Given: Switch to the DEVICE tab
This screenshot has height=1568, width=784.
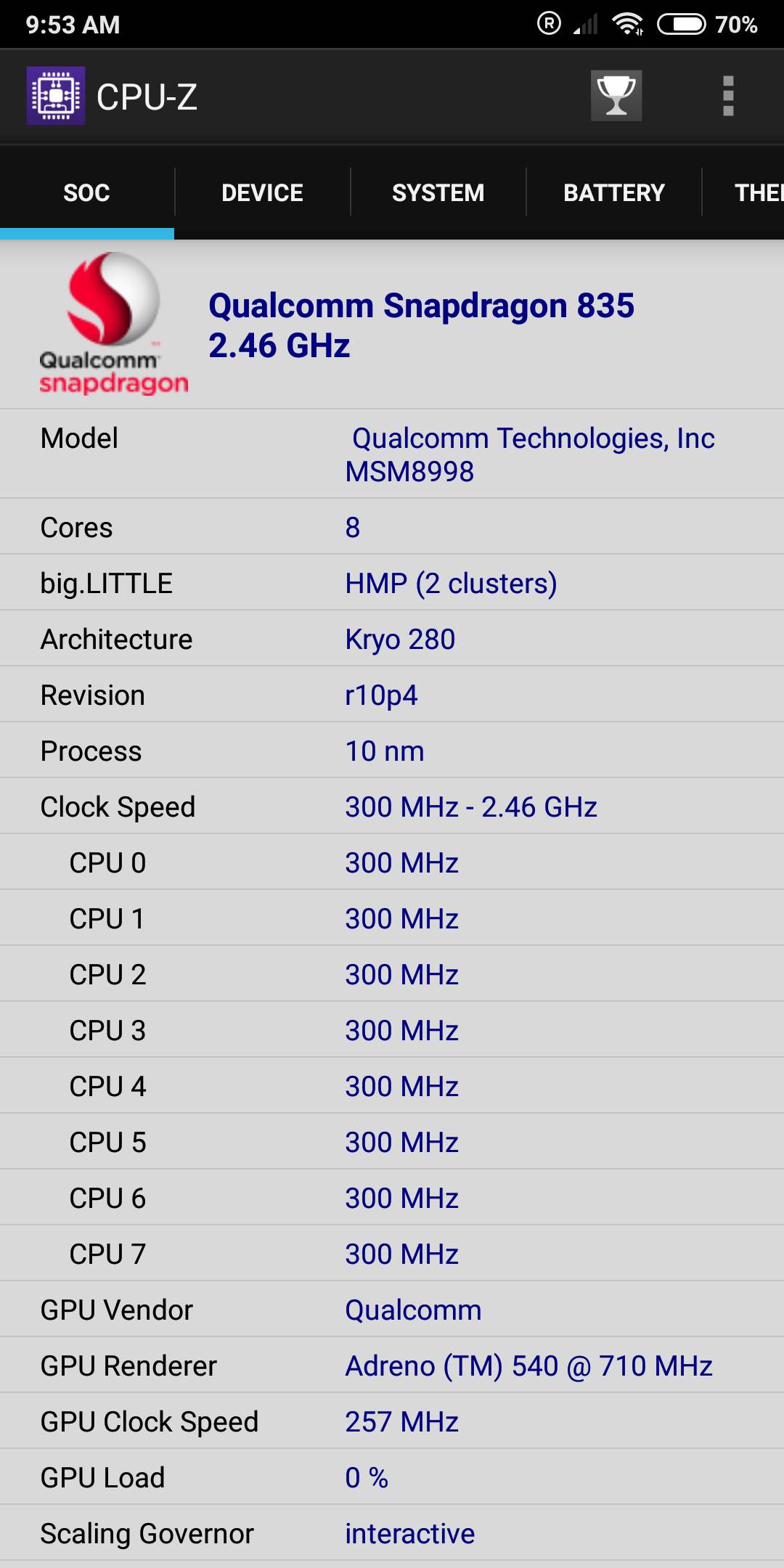Looking at the screenshot, I should pos(262,192).
